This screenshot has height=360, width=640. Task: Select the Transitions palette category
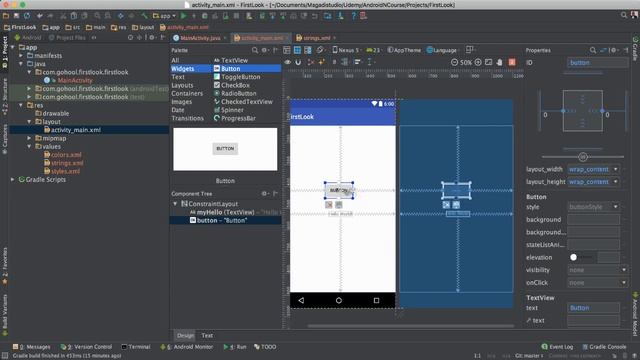(187, 118)
